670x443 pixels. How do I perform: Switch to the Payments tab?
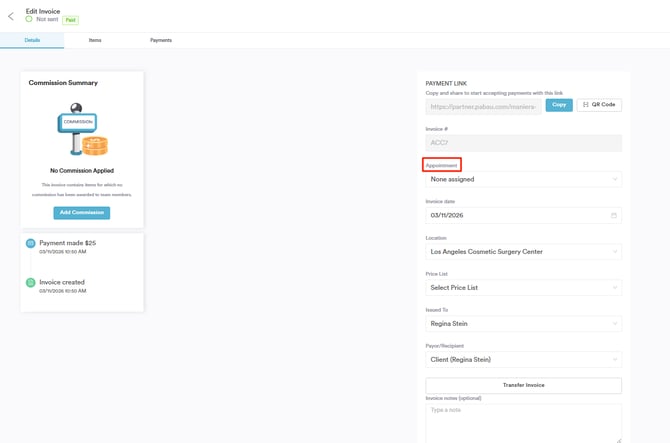click(161, 40)
